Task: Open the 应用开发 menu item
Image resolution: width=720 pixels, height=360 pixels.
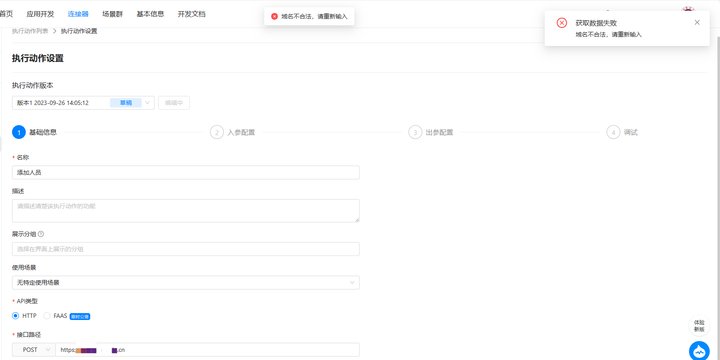Action: coord(40,14)
